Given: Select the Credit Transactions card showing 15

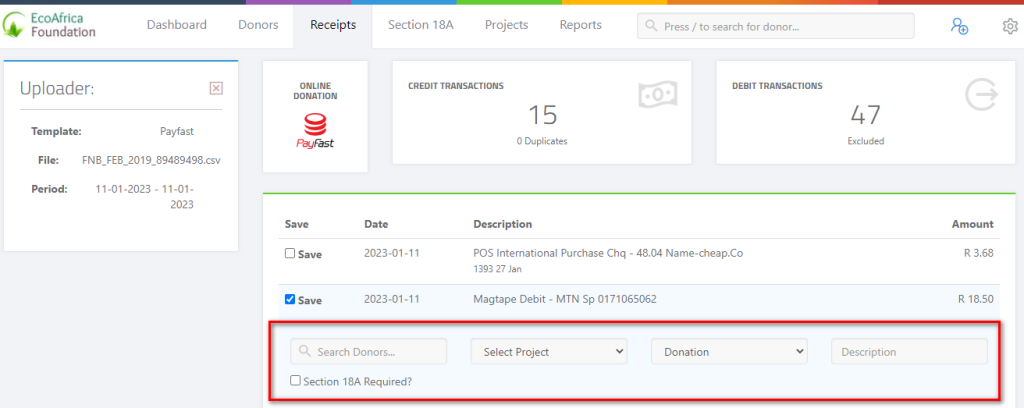Looking at the screenshot, I should [x=541, y=112].
